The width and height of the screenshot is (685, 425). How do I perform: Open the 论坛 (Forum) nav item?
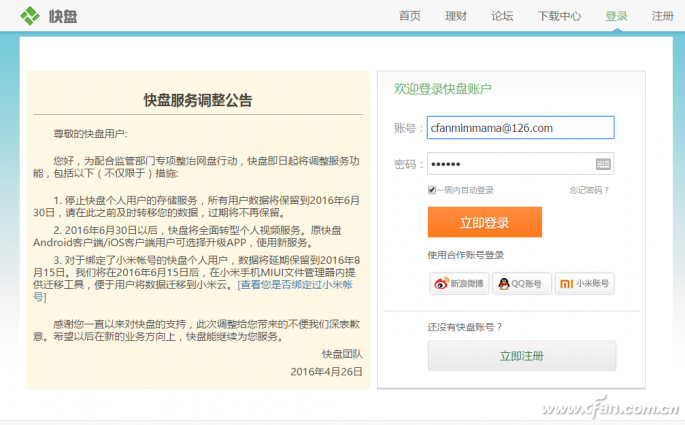502,16
